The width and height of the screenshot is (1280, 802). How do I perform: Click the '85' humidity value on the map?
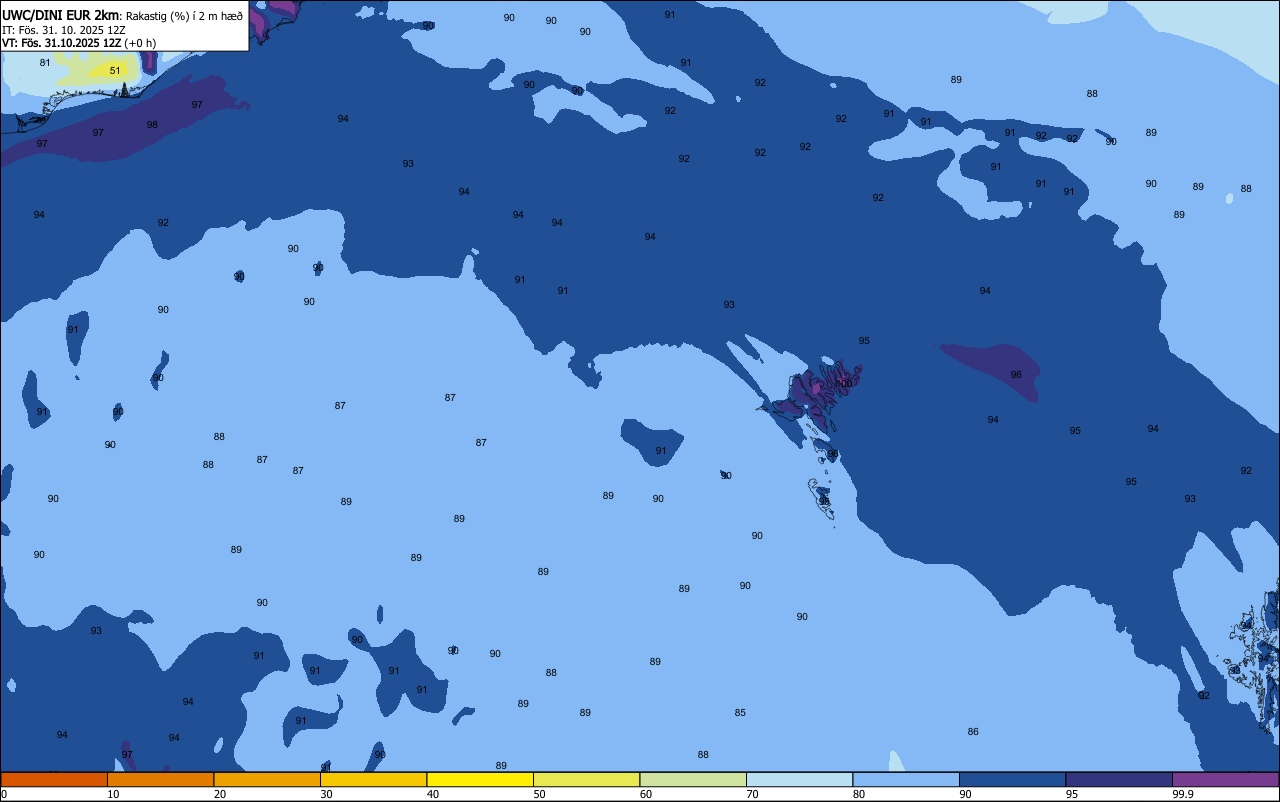click(740, 713)
